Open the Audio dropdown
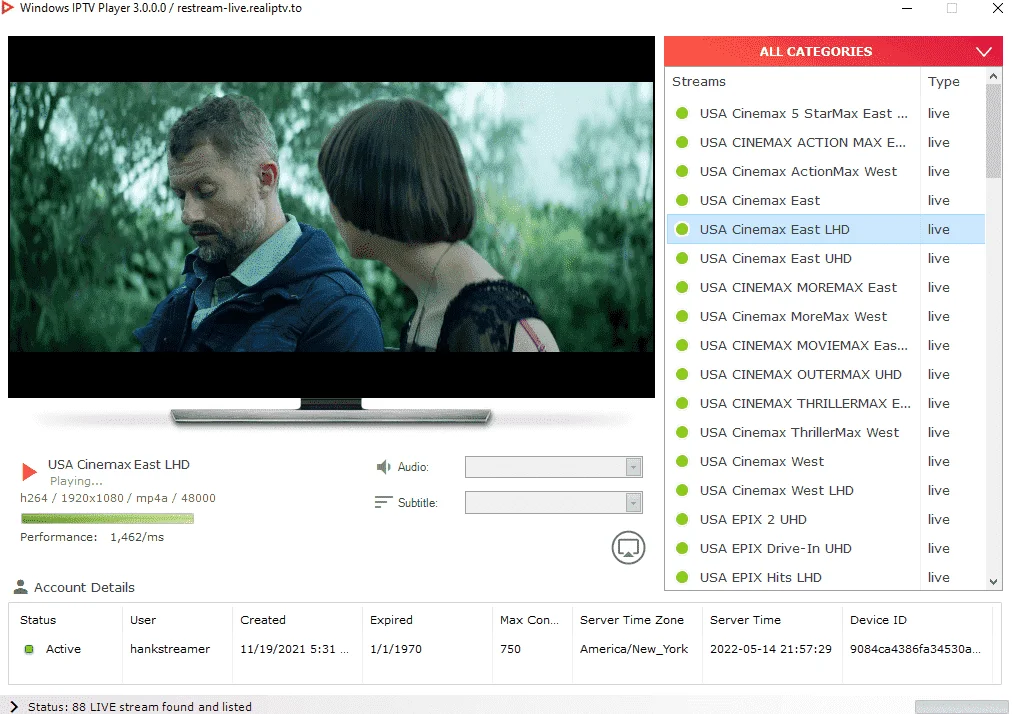 (x=553, y=467)
